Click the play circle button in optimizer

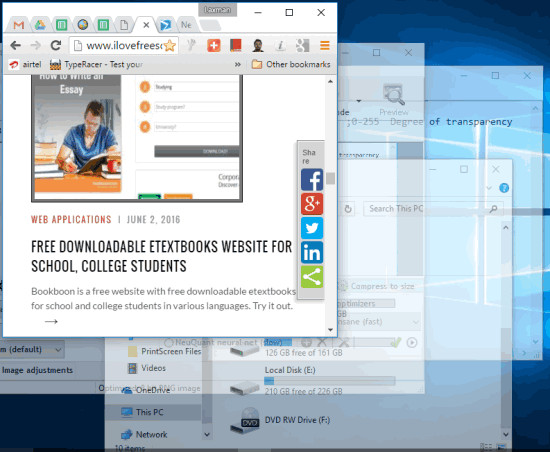tap(412, 343)
